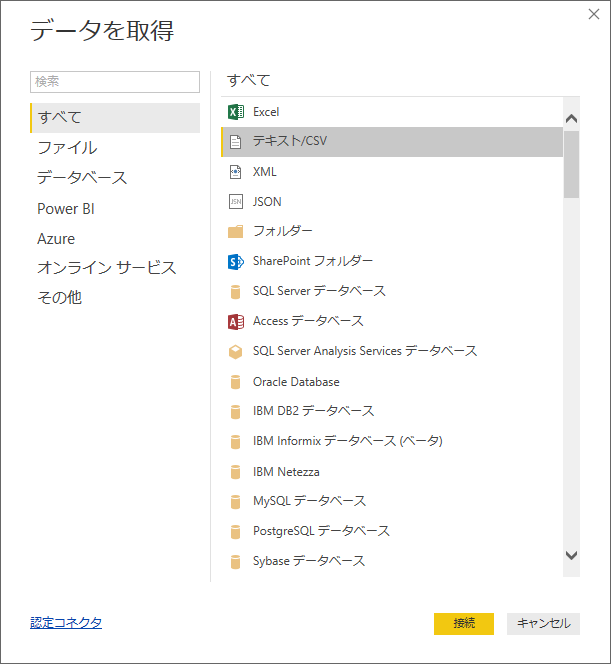Viewport: 611px width, 664px height.
Task: Click the Excel connector icon
Action: [236, 112]
